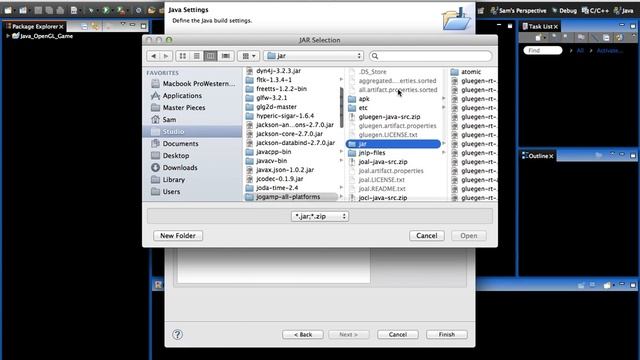Open the apk folder
640x360 pixels.
[x=364, y=99]
